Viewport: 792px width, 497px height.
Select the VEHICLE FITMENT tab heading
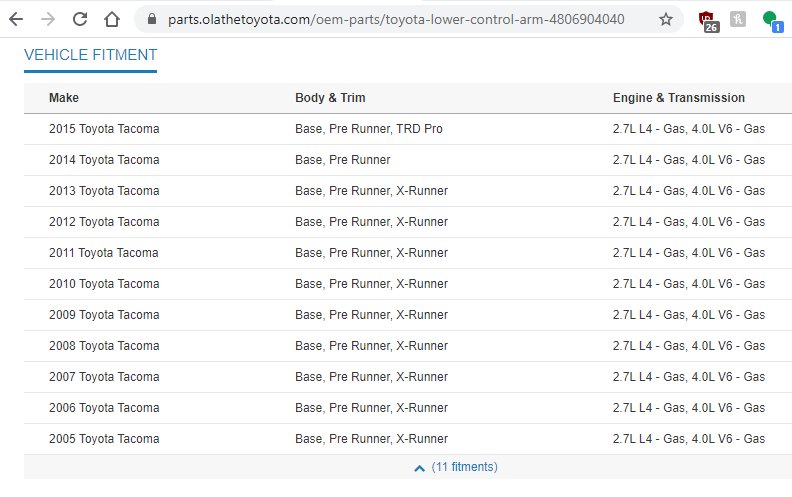90,55
